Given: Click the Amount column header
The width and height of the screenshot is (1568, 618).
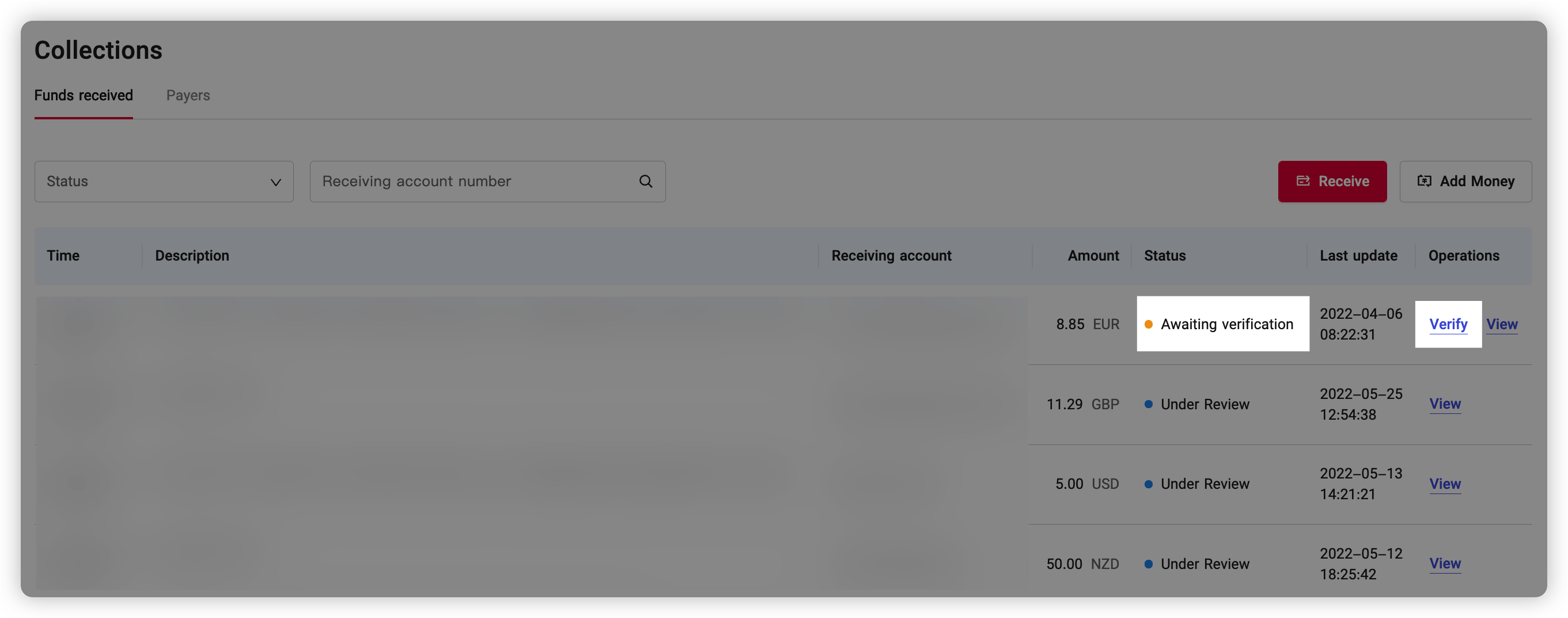Looking at the screenshot, I should 1093,256.
